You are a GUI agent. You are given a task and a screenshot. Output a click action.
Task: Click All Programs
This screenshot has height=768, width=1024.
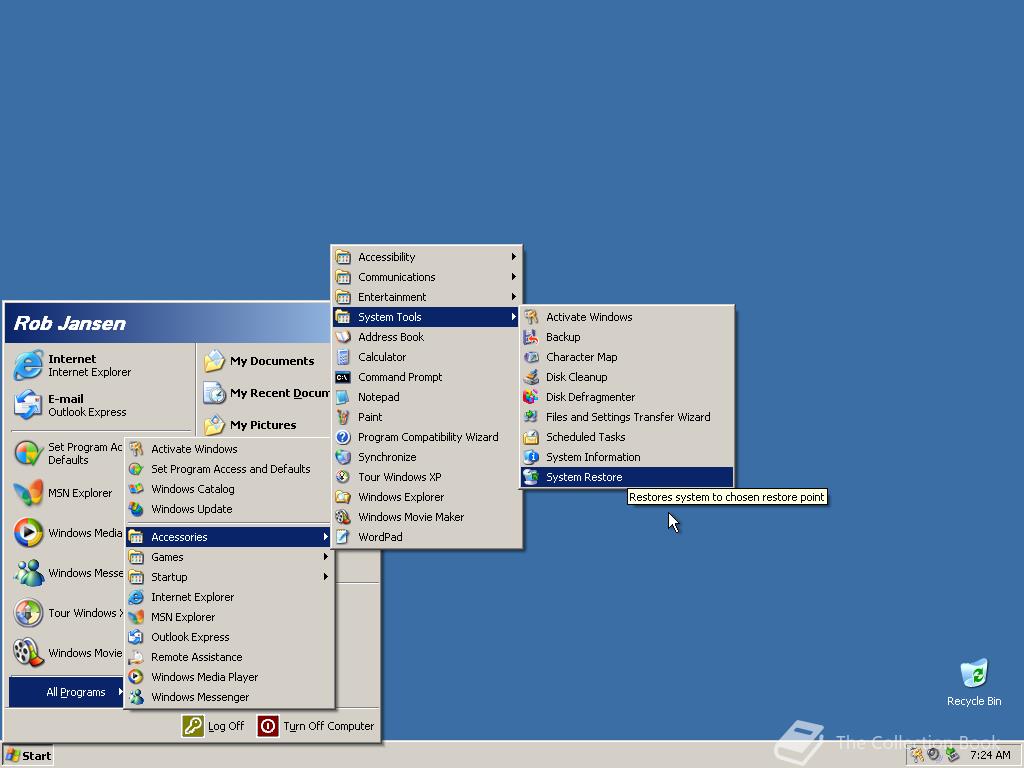[67, 692]
